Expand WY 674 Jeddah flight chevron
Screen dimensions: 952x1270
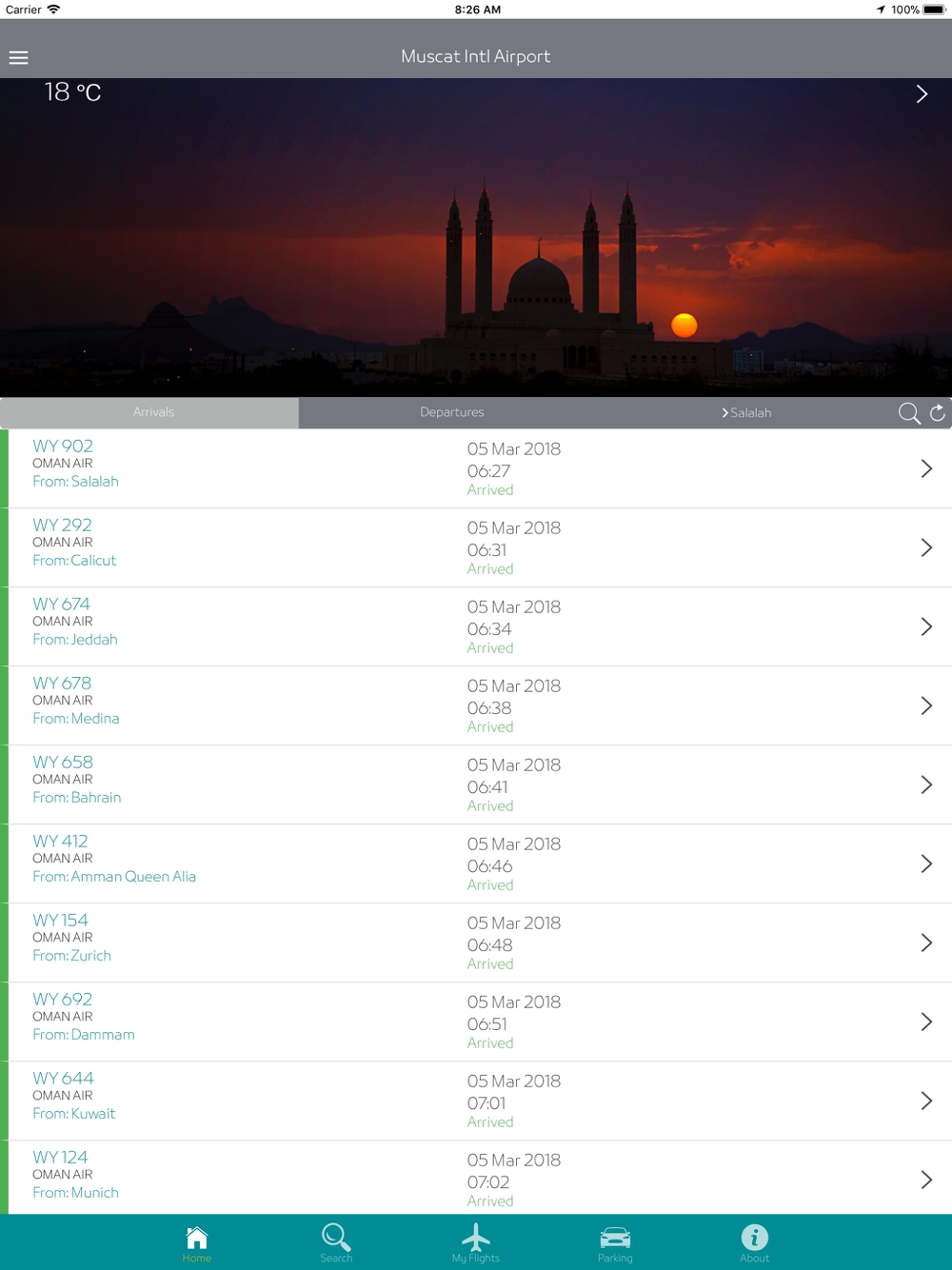tap(926, 626)
